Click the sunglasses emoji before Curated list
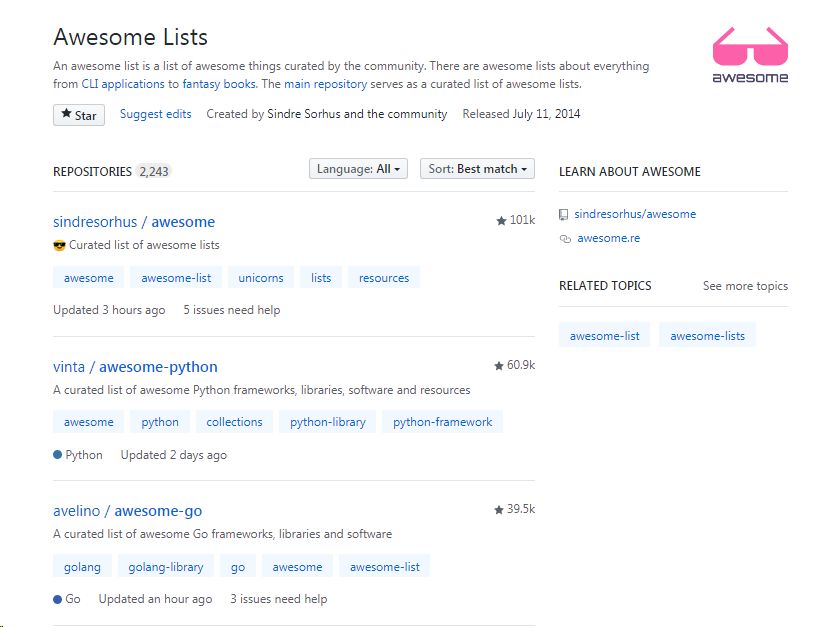 [59, 245]
